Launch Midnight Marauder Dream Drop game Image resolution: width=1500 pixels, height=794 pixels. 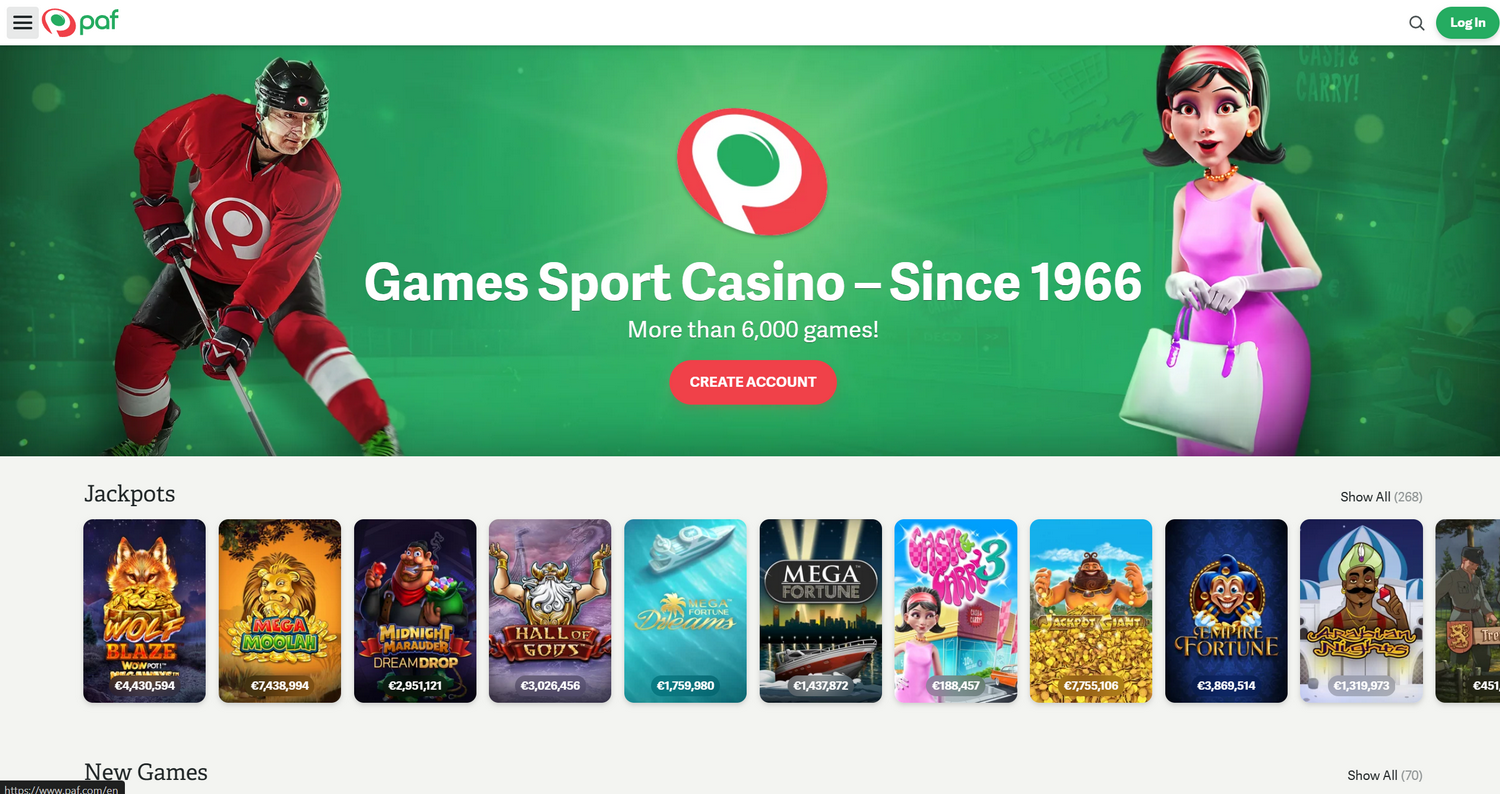(x=415, y=611)
